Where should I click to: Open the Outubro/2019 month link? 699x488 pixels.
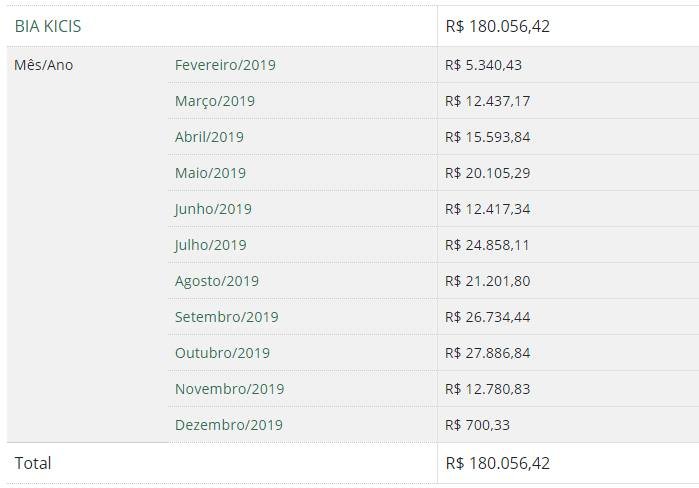[x=222, y=353]
